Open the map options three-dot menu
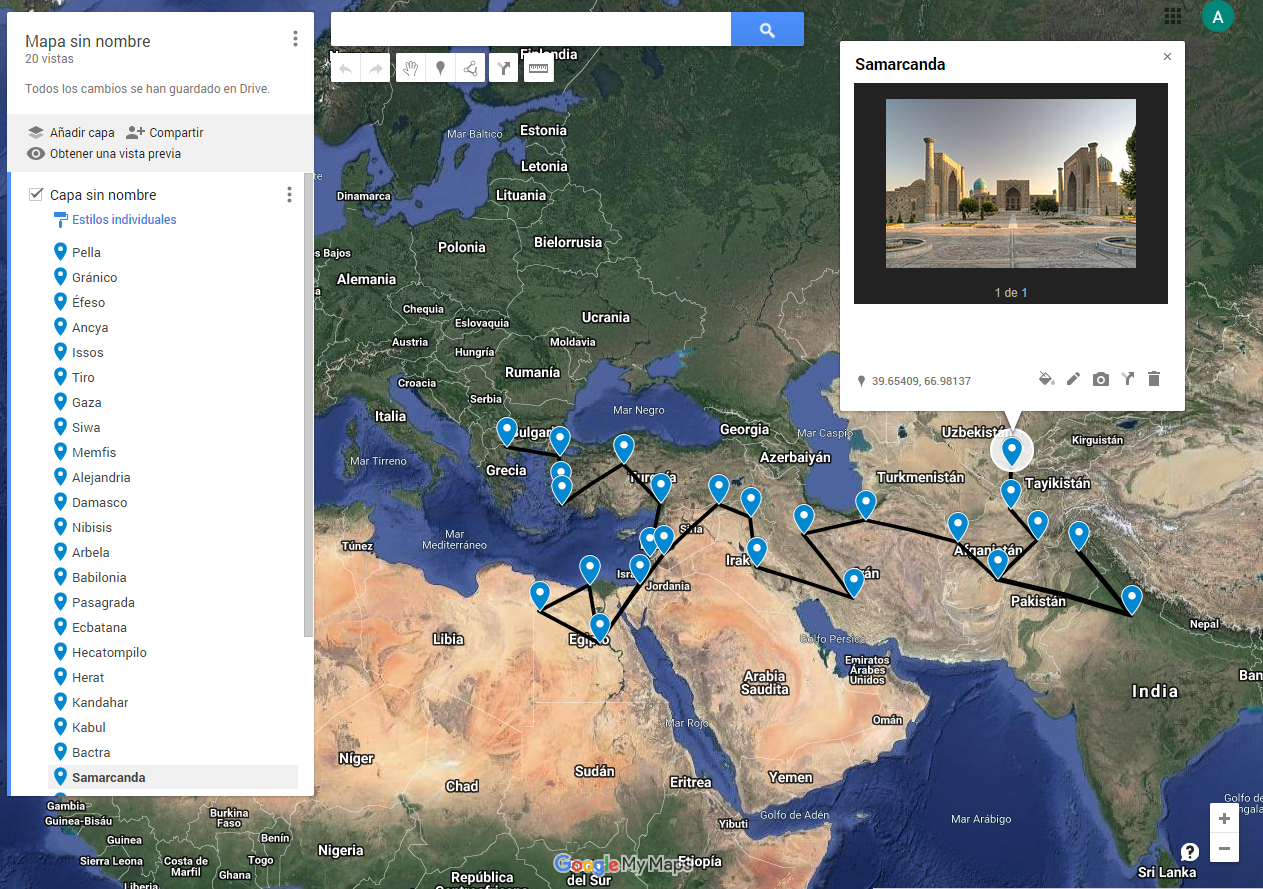 pos(295,39)
